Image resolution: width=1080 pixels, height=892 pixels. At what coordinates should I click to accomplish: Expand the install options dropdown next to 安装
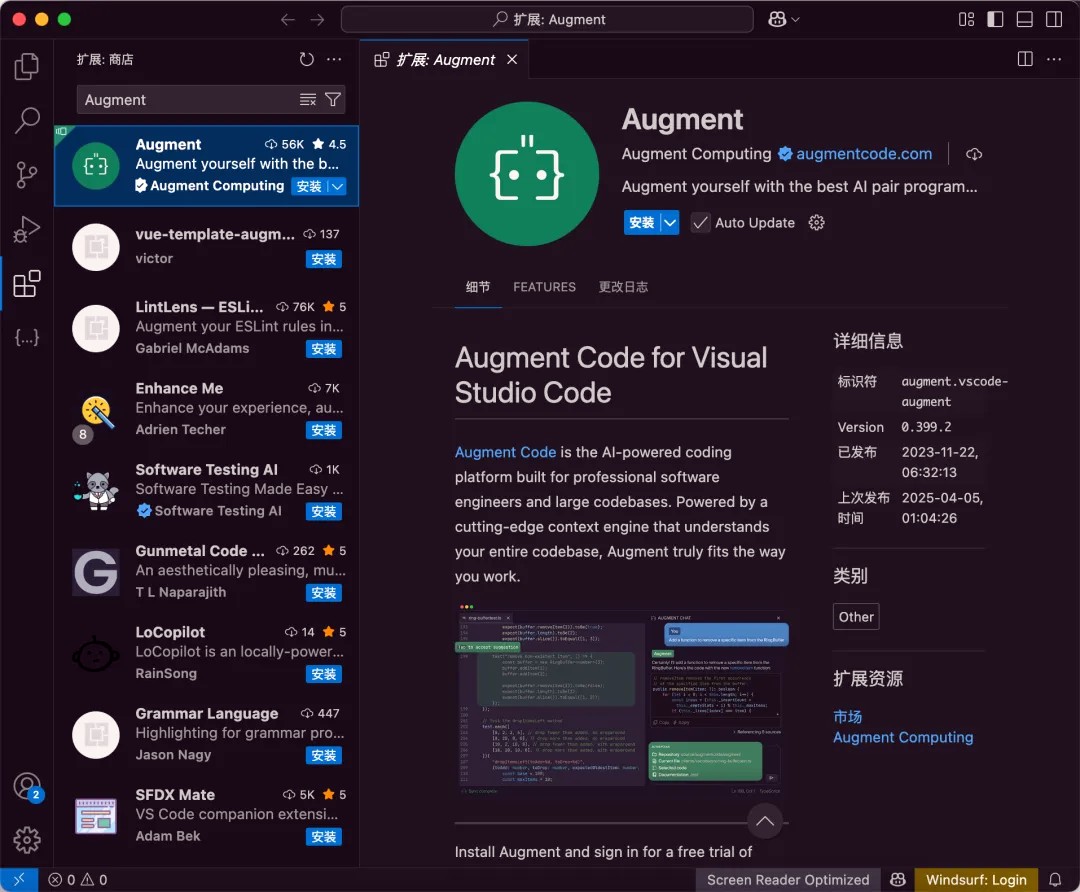click(x=668, y=222)
